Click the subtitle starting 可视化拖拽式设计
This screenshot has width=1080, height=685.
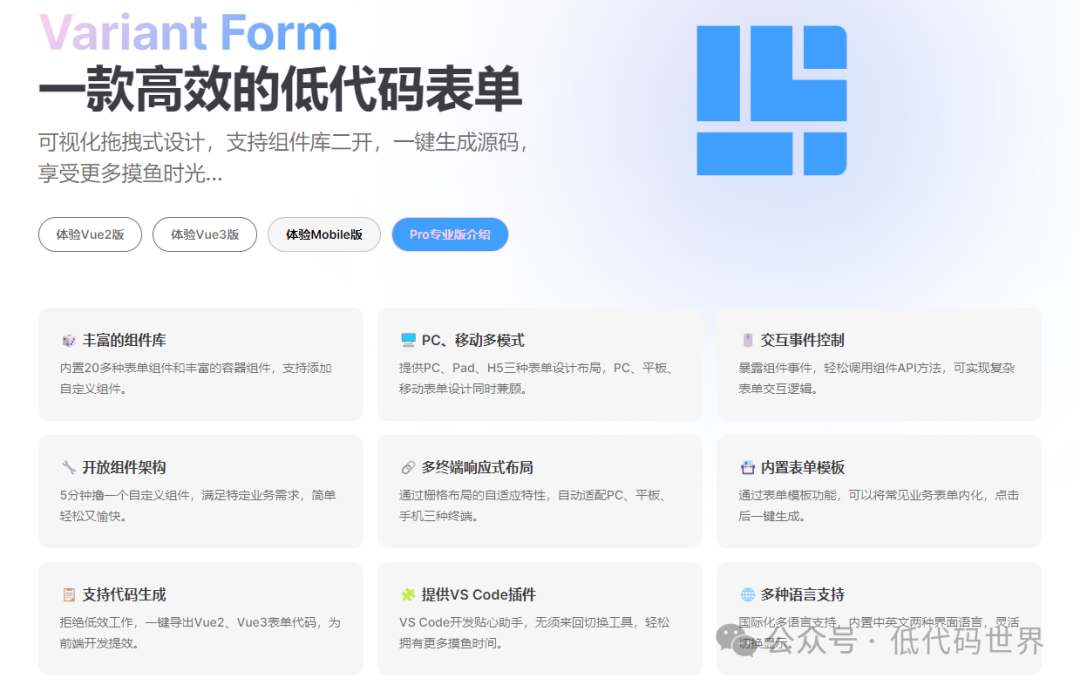[x=282, y=158]
